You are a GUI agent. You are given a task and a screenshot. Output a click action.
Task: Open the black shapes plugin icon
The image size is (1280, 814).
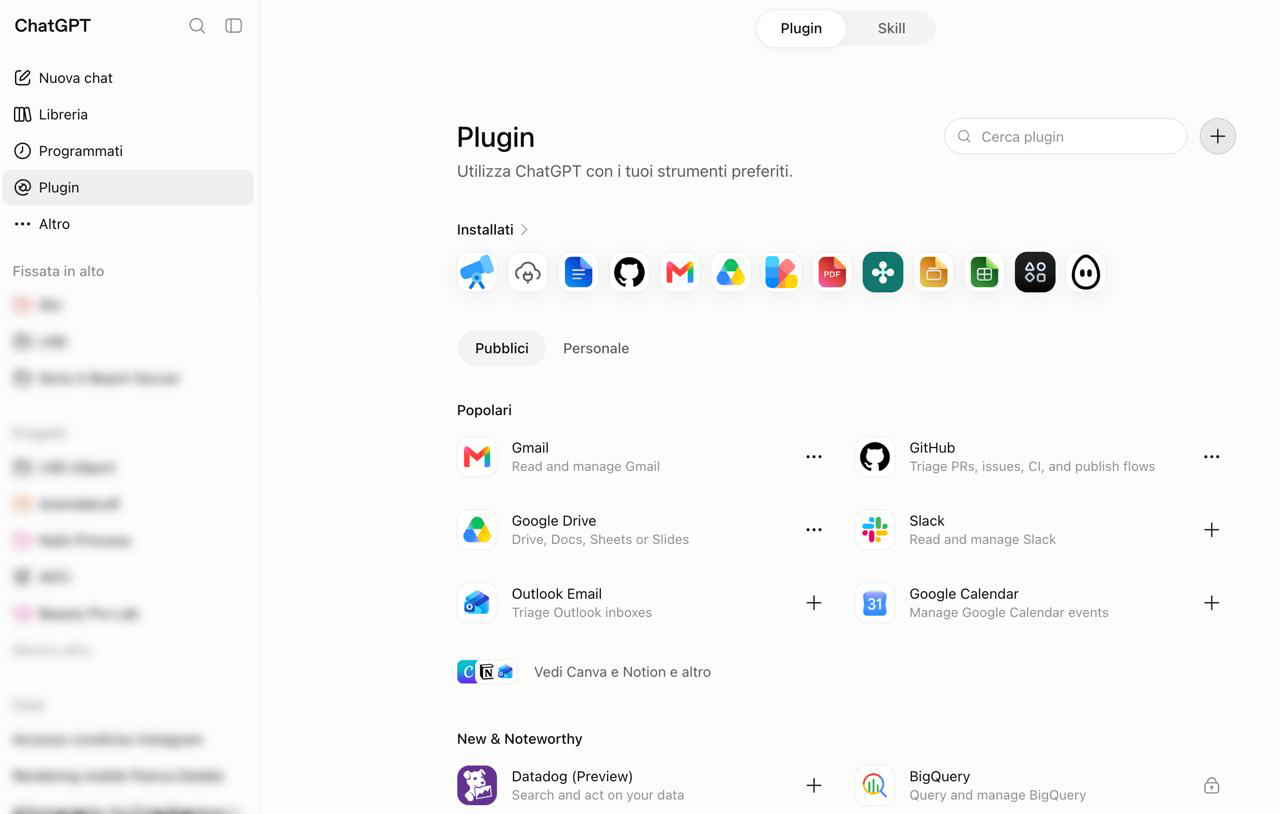[1035, 272]
